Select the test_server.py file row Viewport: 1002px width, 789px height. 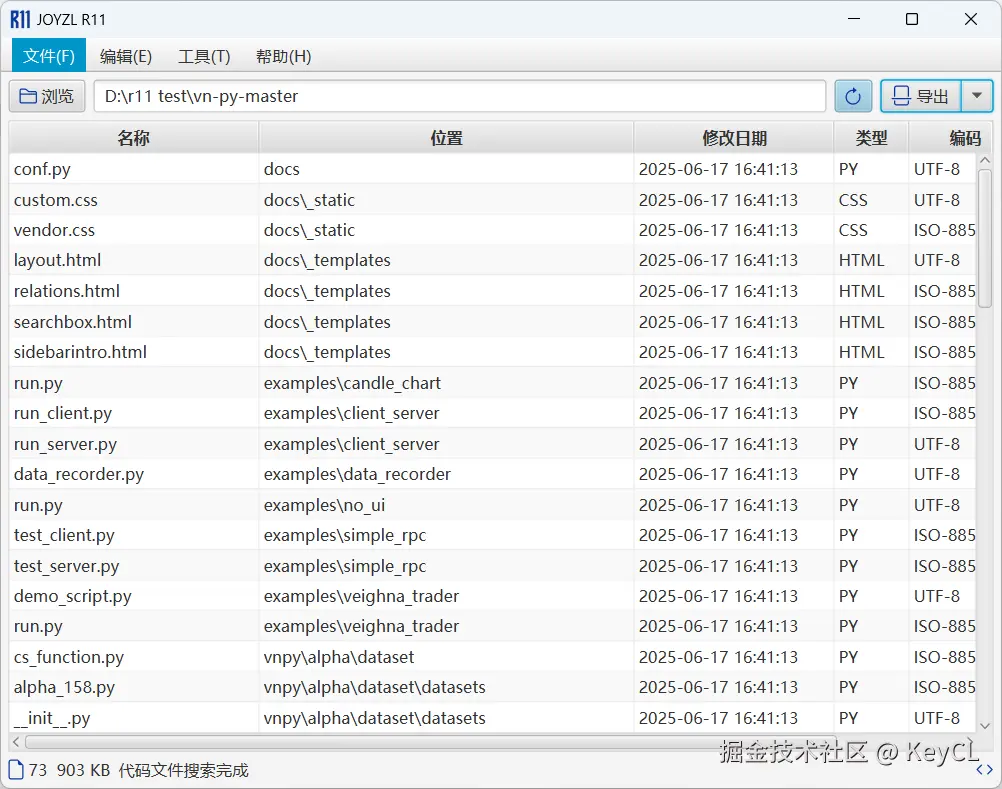pos(493,566)
